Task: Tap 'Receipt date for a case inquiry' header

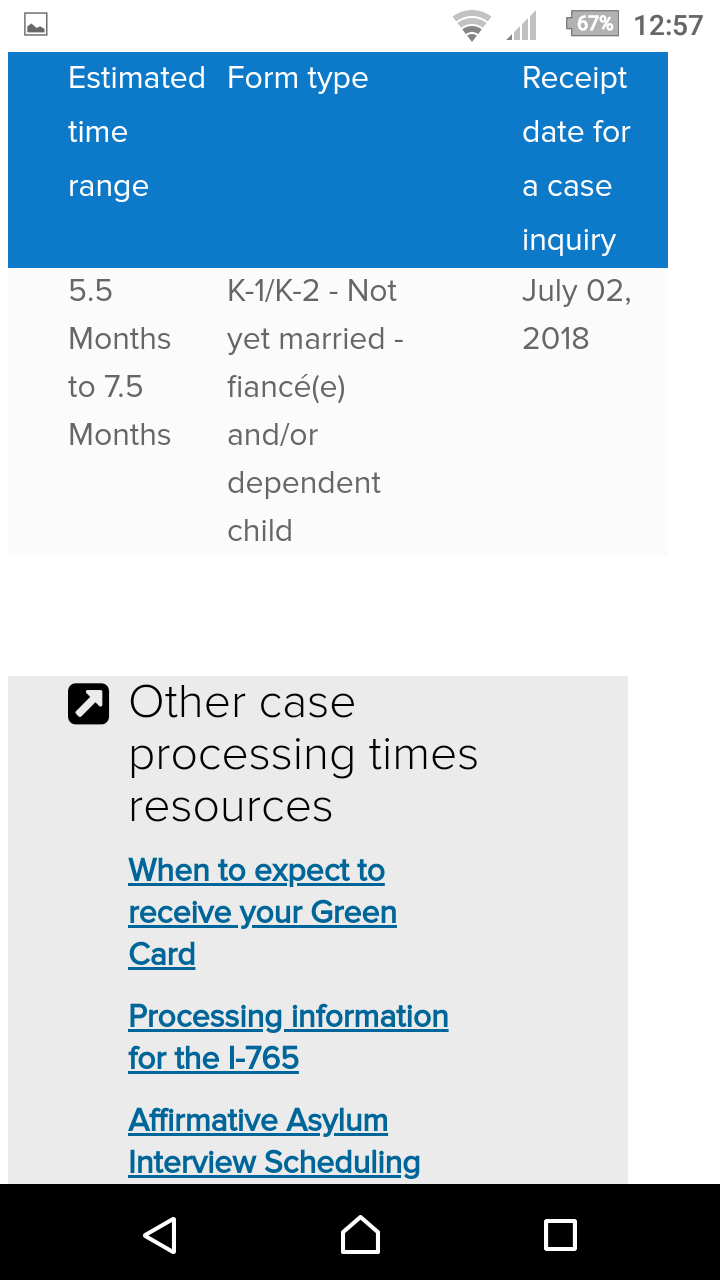Action: (x=576, y=159)
